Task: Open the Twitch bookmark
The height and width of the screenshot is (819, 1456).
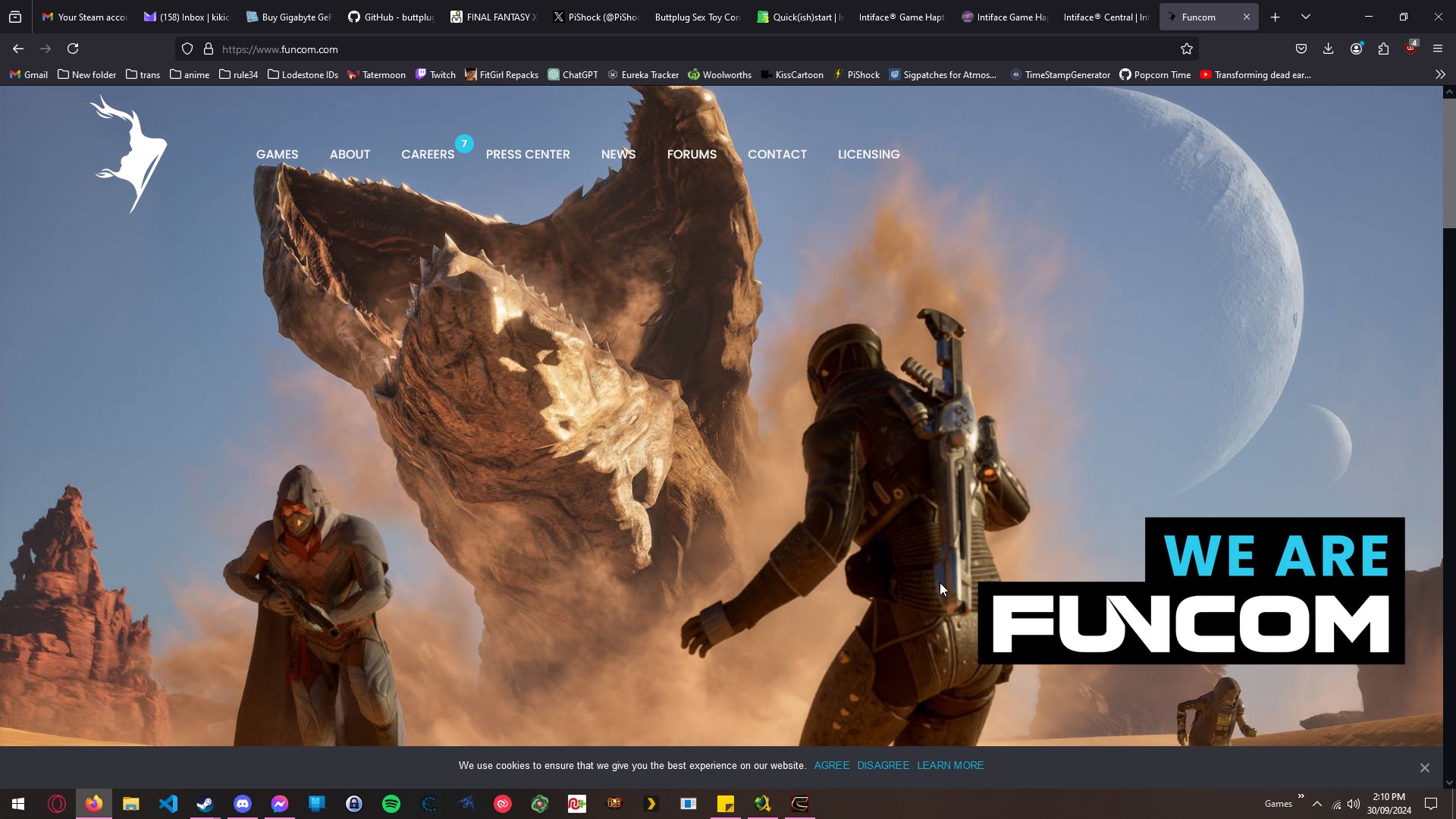Action: click(x=435, y=74)
